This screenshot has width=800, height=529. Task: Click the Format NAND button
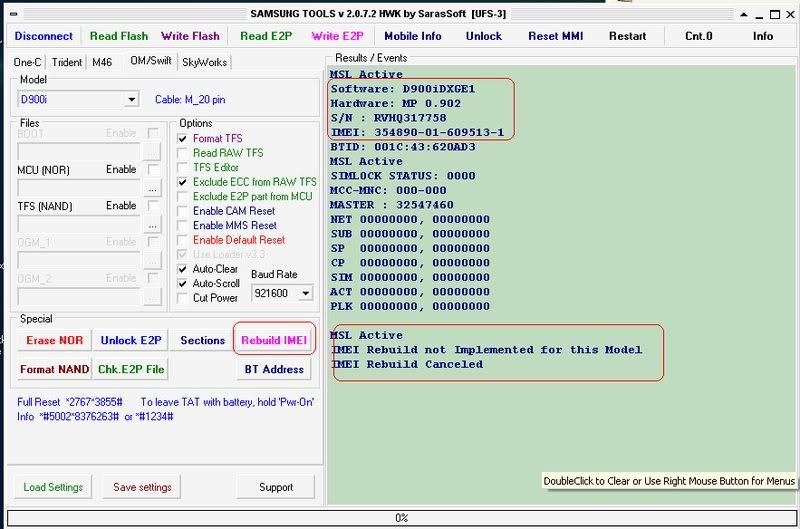(55, 369)
